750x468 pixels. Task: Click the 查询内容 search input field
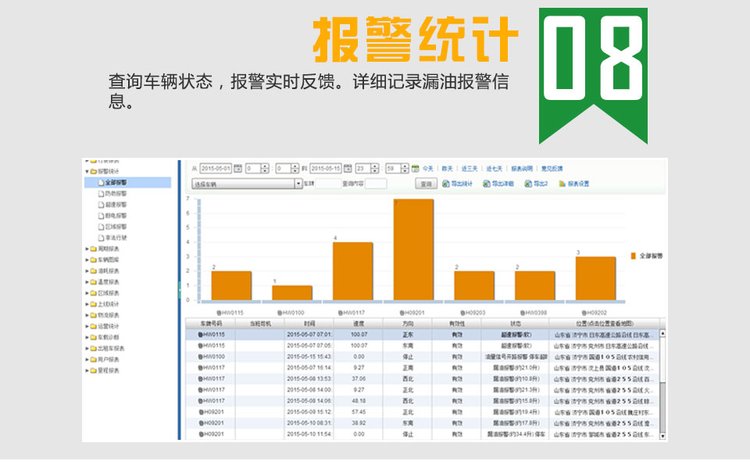376,184
